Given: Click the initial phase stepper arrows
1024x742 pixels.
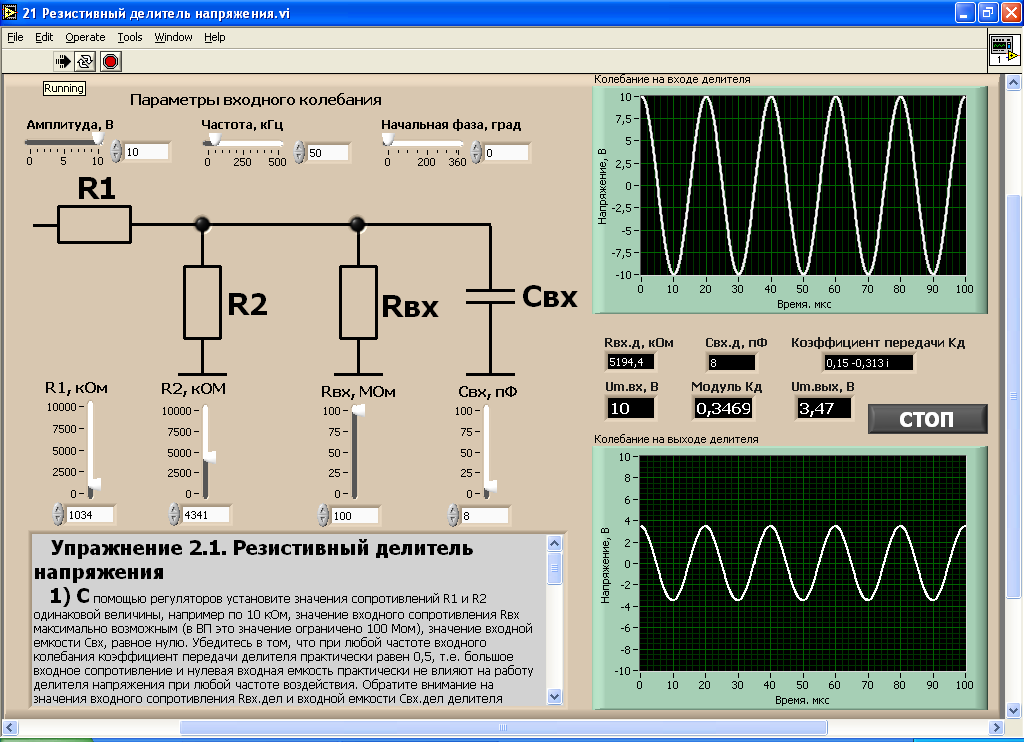Looking at the screenshot, I should pyautogui.click(x=477, y=152).
